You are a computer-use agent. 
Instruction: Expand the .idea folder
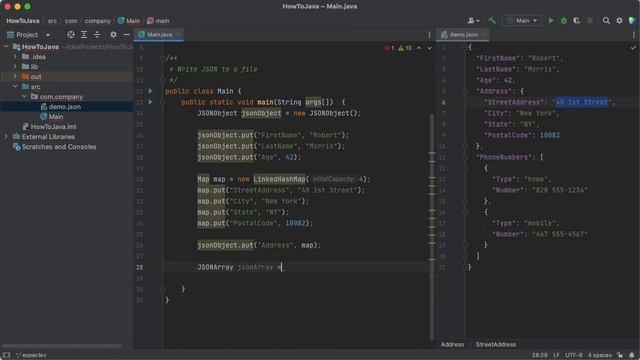click(15, 57)
